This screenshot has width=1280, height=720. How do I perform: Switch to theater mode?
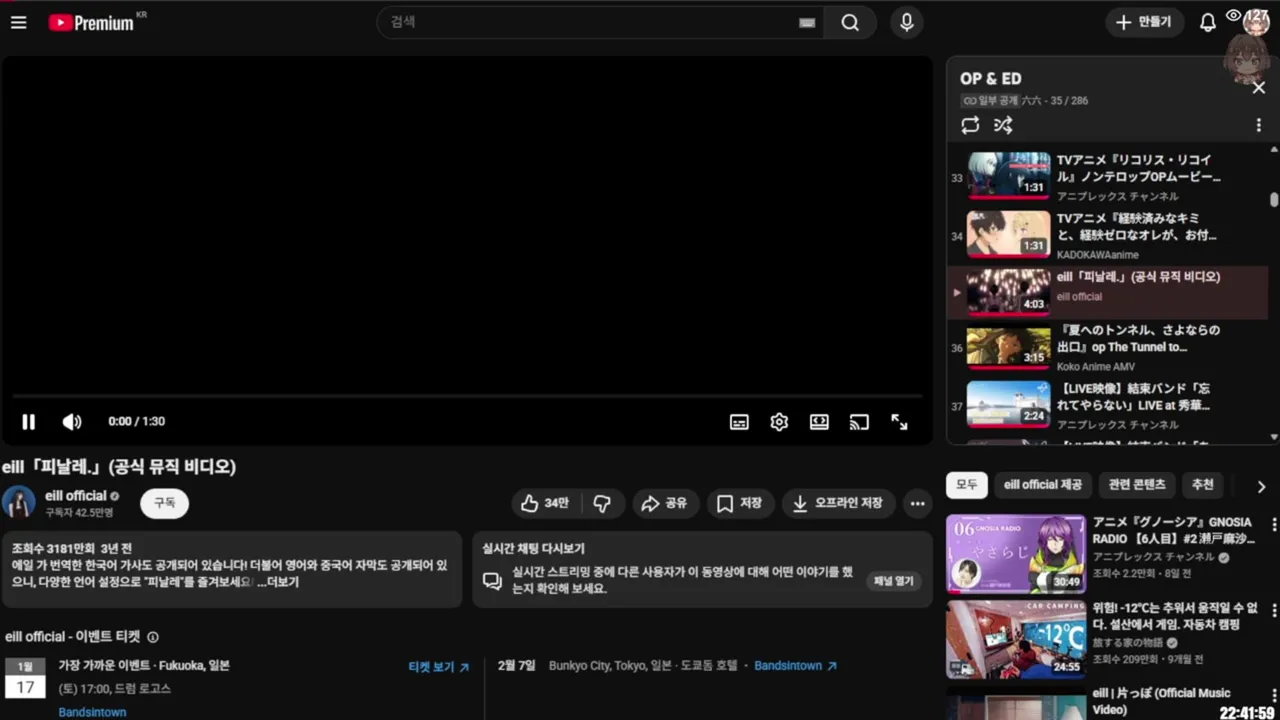click(819, 422)
